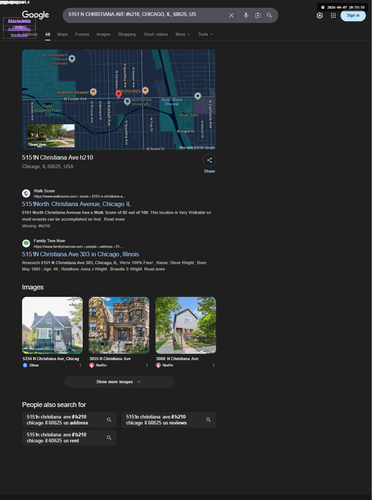Open options for 3808 N Christiana image
Viewport: 376px width, 500px height.
pyautogui.click(x=214, y=365)
